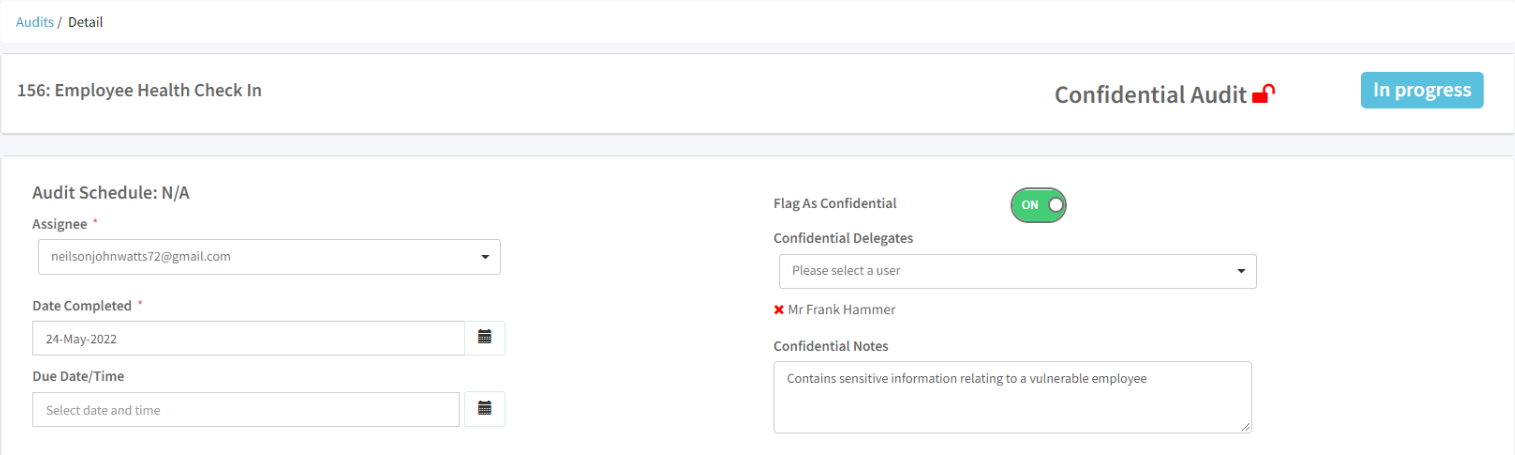The height and width of the screenshot is (455, 1515).
Task: Click the Audit Schedule N/A heading
Action: click(x=111, y=193)
